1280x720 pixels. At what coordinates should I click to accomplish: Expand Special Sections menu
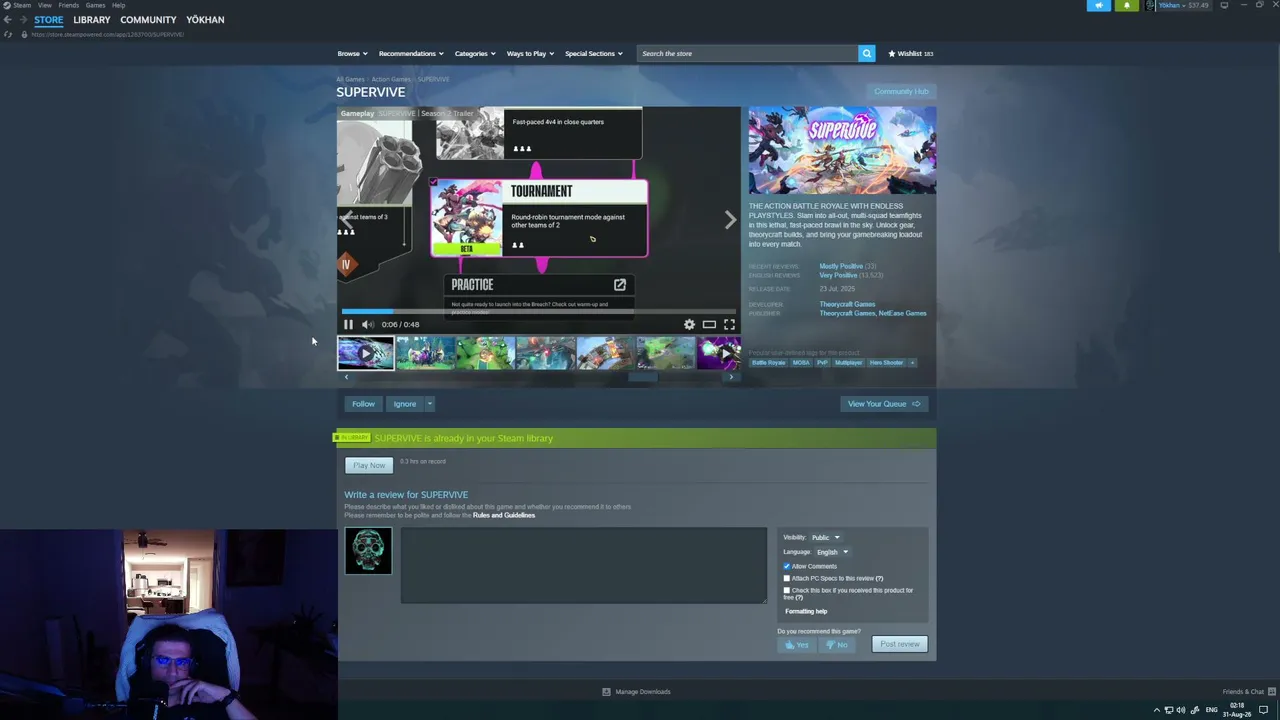594,53
